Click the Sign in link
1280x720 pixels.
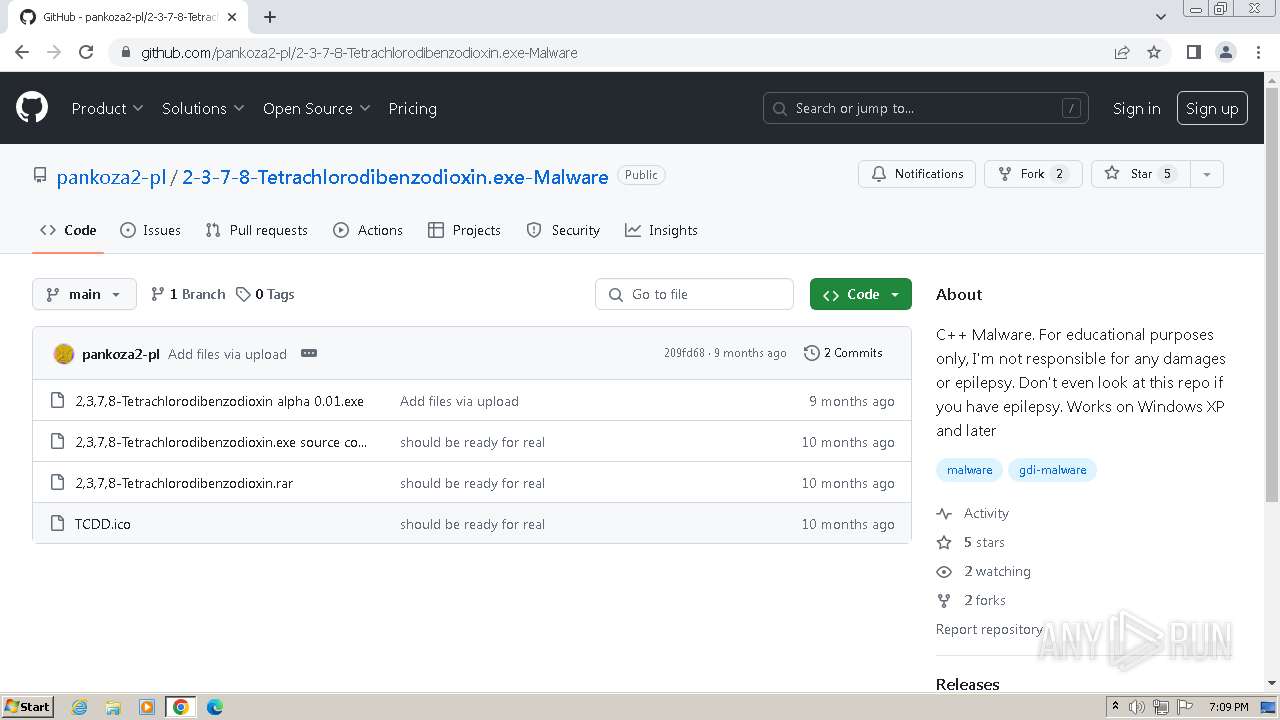(1137, 108)
